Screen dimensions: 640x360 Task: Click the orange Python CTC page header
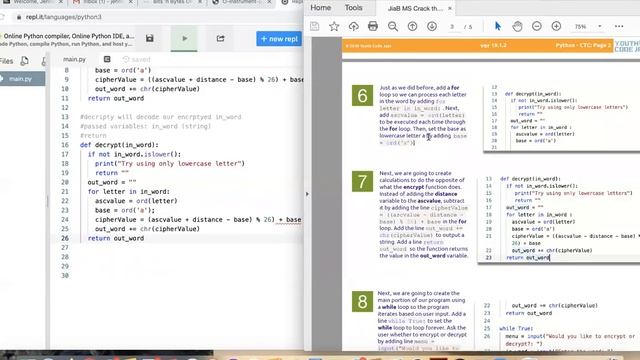click(x=477, y=45)
